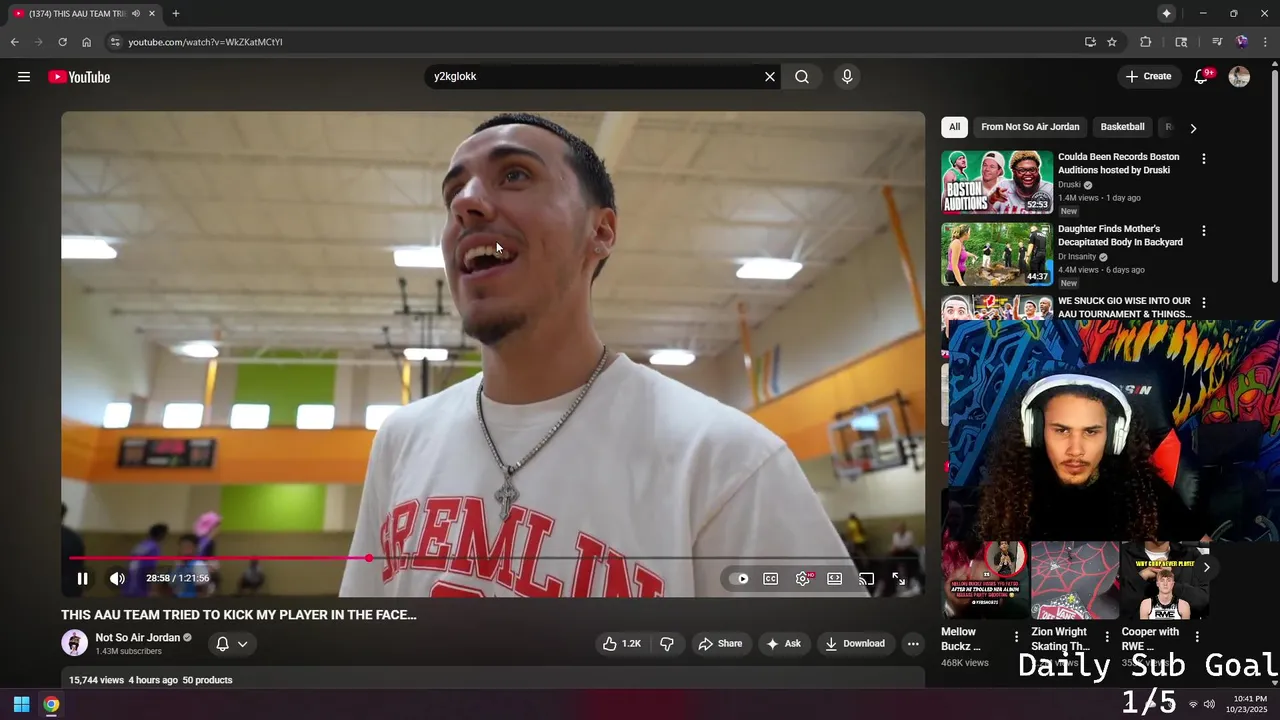Select the Basketball filter chip
The image size is (1280, 720).
pyautogui.click(x=1122, y=127)
